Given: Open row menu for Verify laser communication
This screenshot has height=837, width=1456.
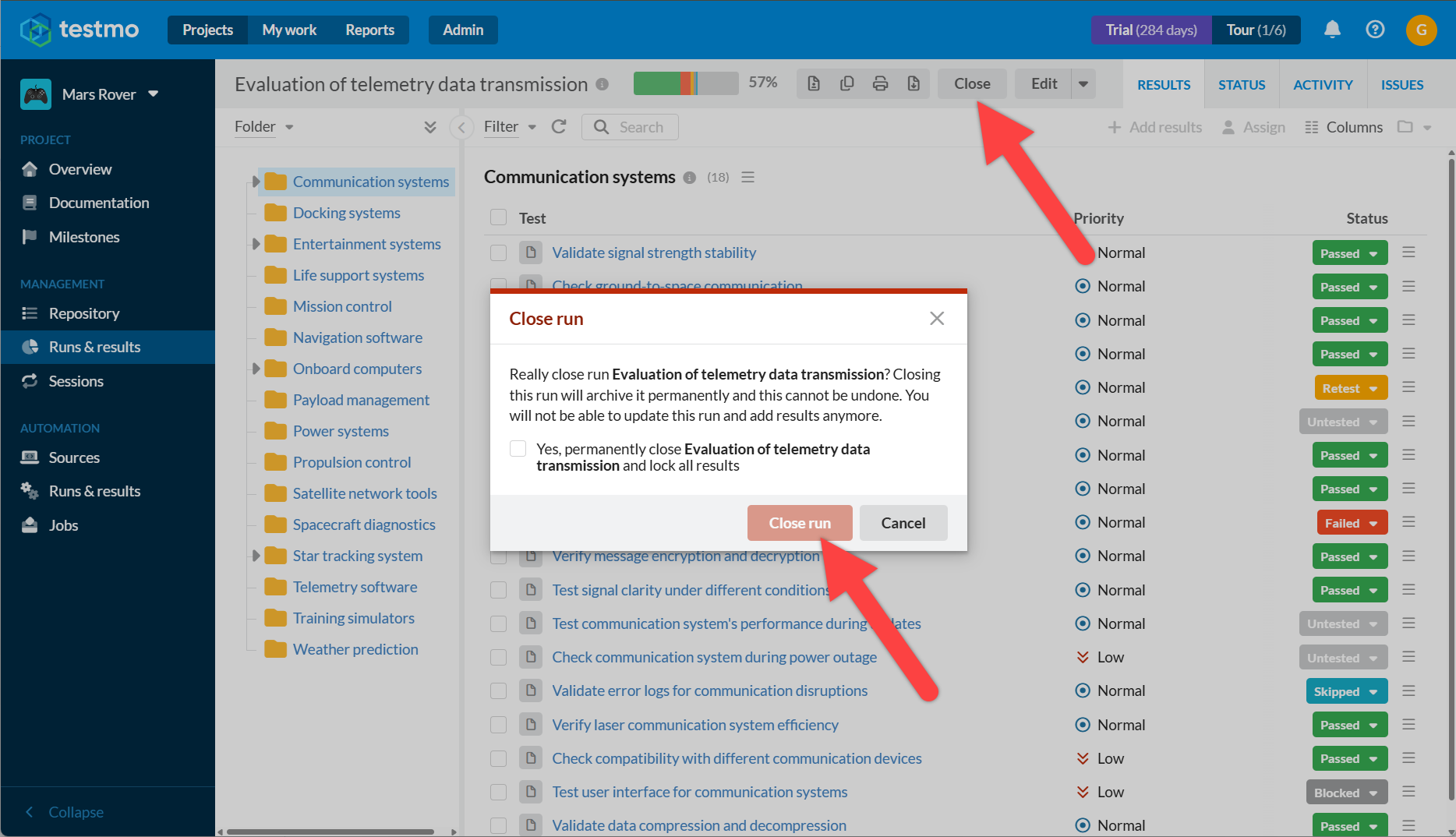Looking at the screenshot, I should pyautogui.click(x=1408, y=725).
